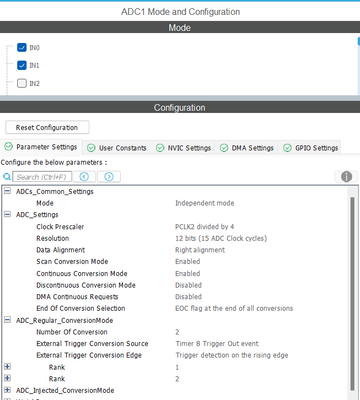Viewport: 360px width, 400px height.
Task: Switch to the User Constants tab
Action: click(x=117, y=148)
